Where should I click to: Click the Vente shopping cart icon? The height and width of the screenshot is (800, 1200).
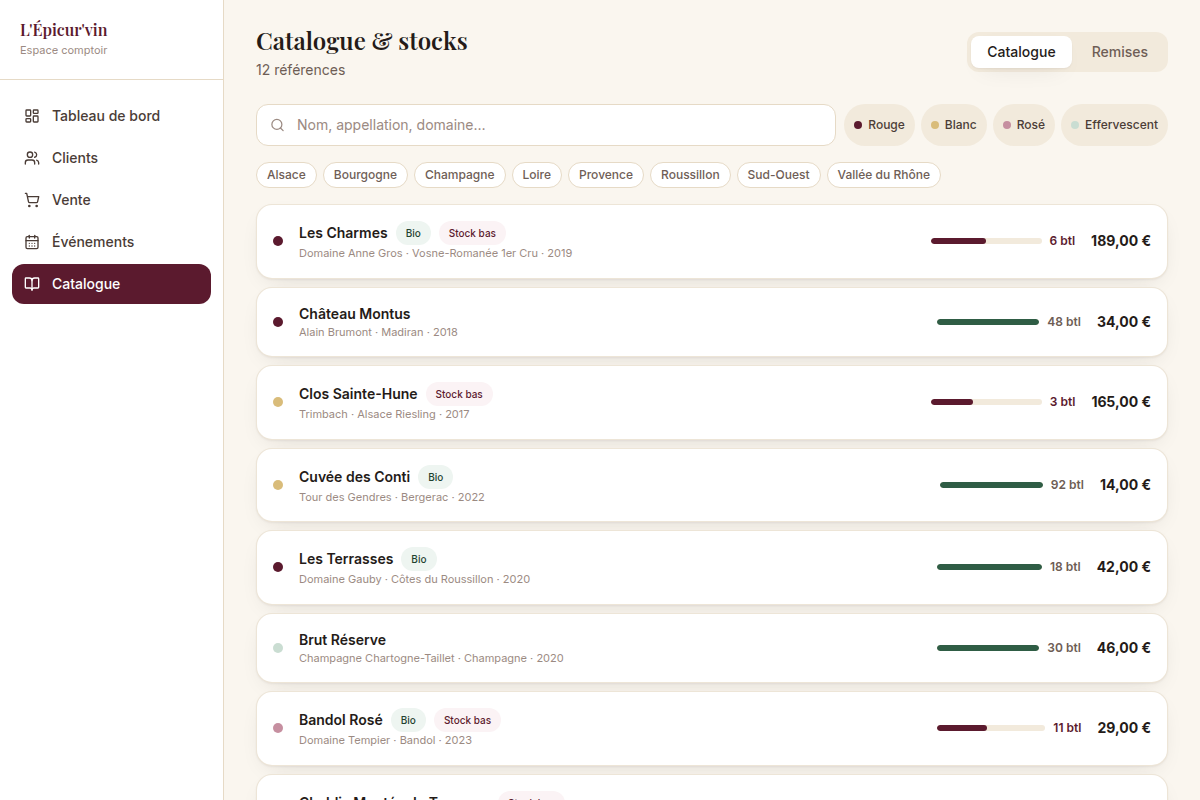coord(32,200)
